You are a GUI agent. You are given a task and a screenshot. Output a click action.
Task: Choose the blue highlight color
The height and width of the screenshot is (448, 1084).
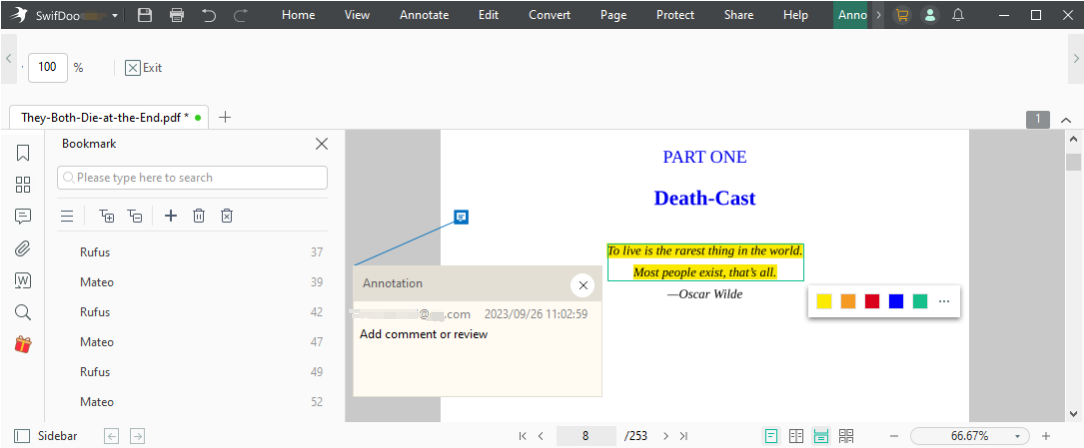(896, 301)
